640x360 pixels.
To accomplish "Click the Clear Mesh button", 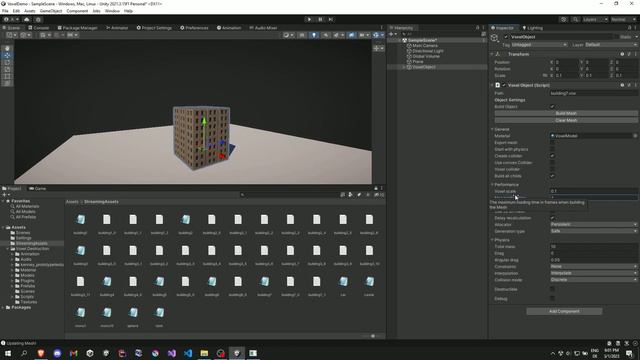I will point(566,120).
